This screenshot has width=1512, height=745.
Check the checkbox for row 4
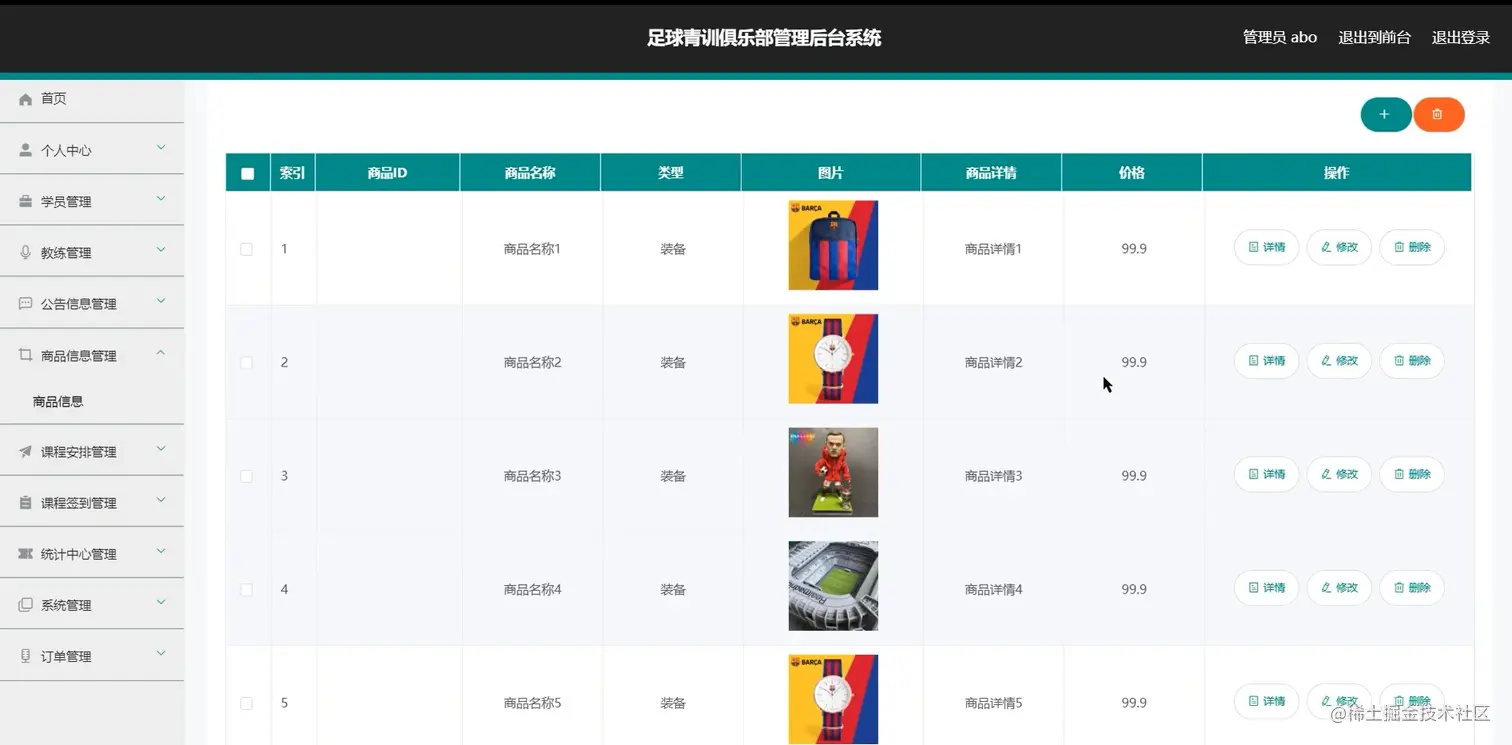tap(247, 590)
